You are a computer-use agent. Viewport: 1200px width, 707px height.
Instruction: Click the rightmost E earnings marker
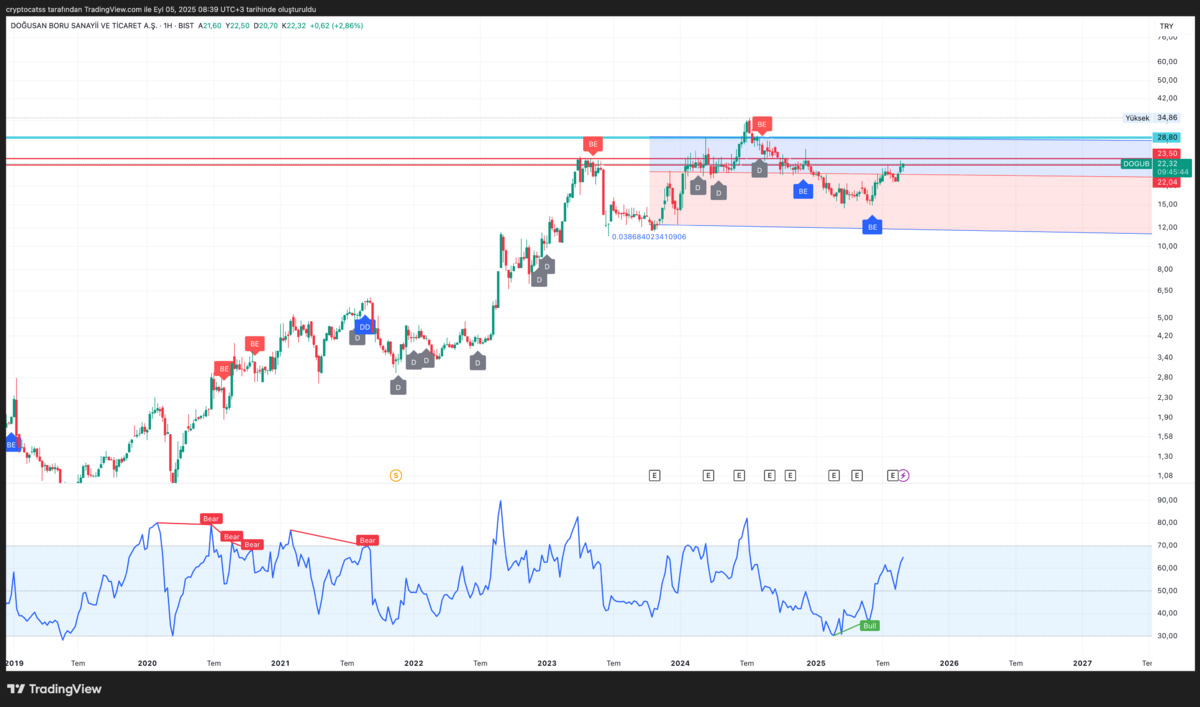pos(893,476)
